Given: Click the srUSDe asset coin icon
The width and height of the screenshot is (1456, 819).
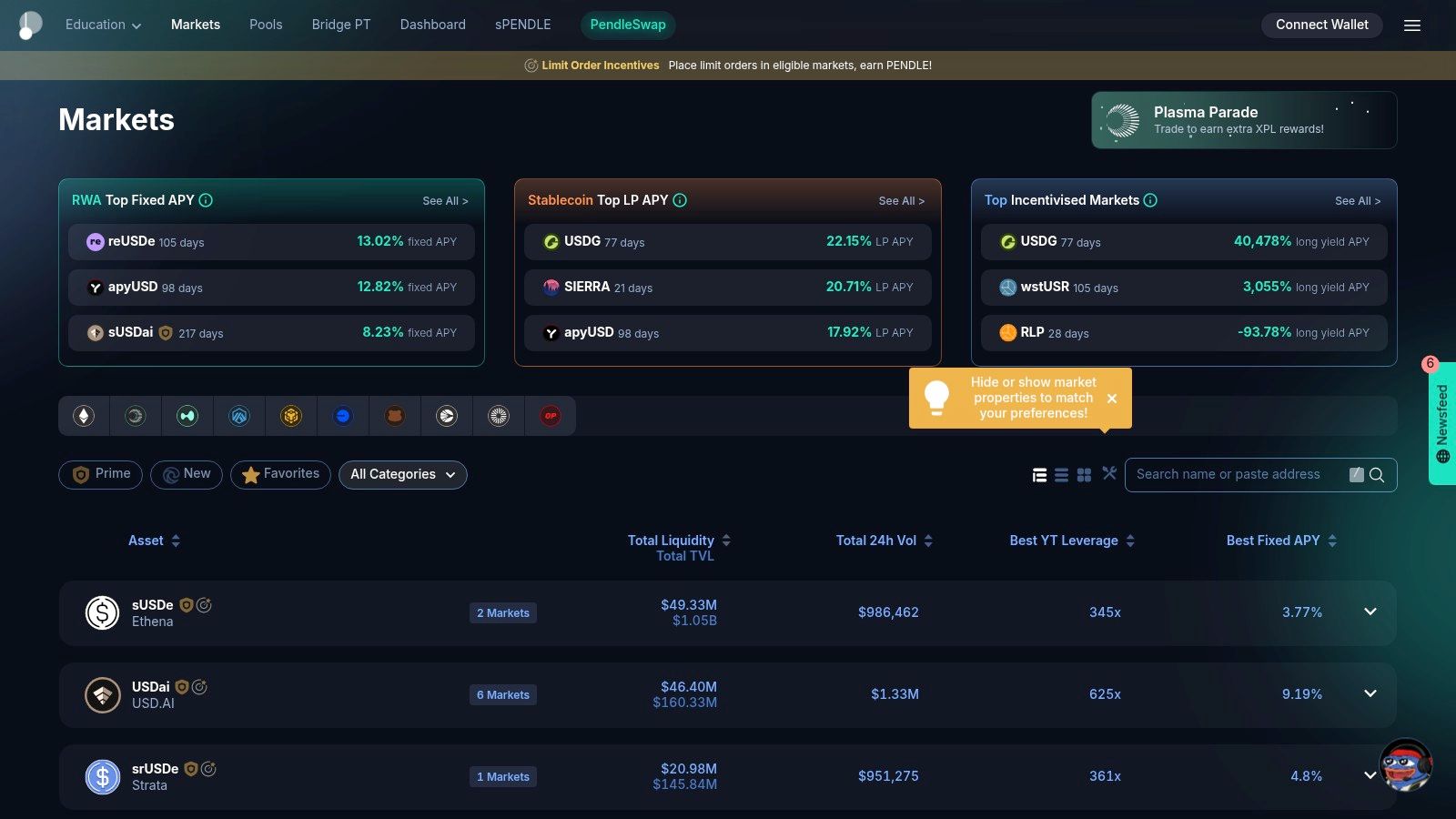Looking at the screenshot, I should 103,777.
